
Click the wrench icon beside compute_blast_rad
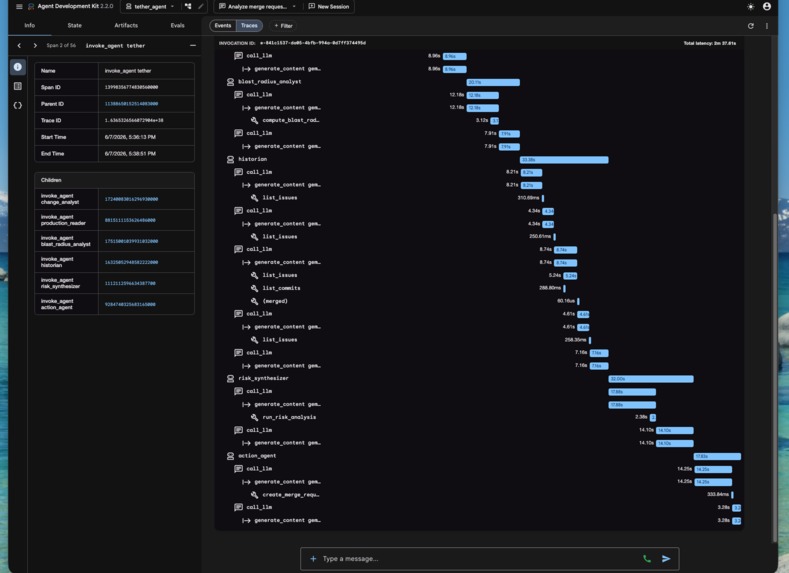pos(255,120)
